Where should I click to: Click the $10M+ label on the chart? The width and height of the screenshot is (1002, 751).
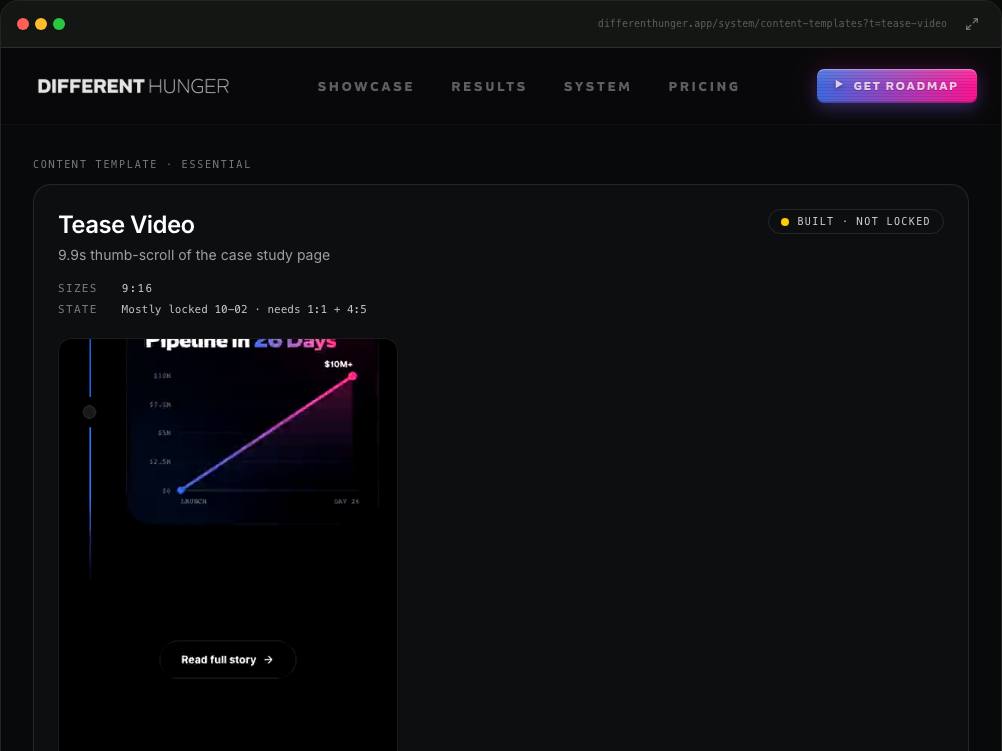pyautogui.click(x=338, y=364)
